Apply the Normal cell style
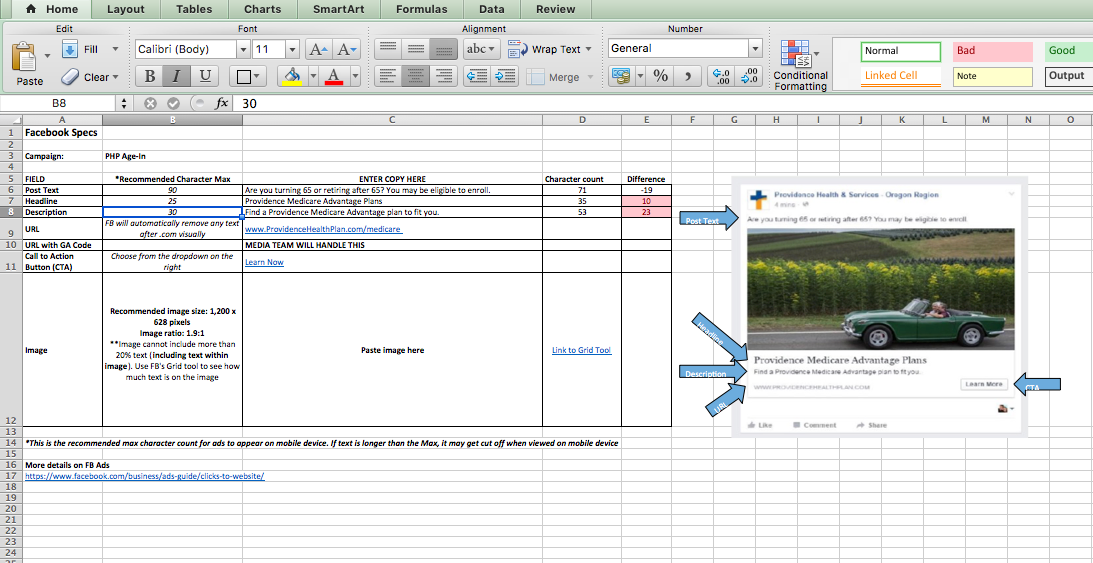Image resolution: width=1093 pixels, height=563 pixels. 901,51
